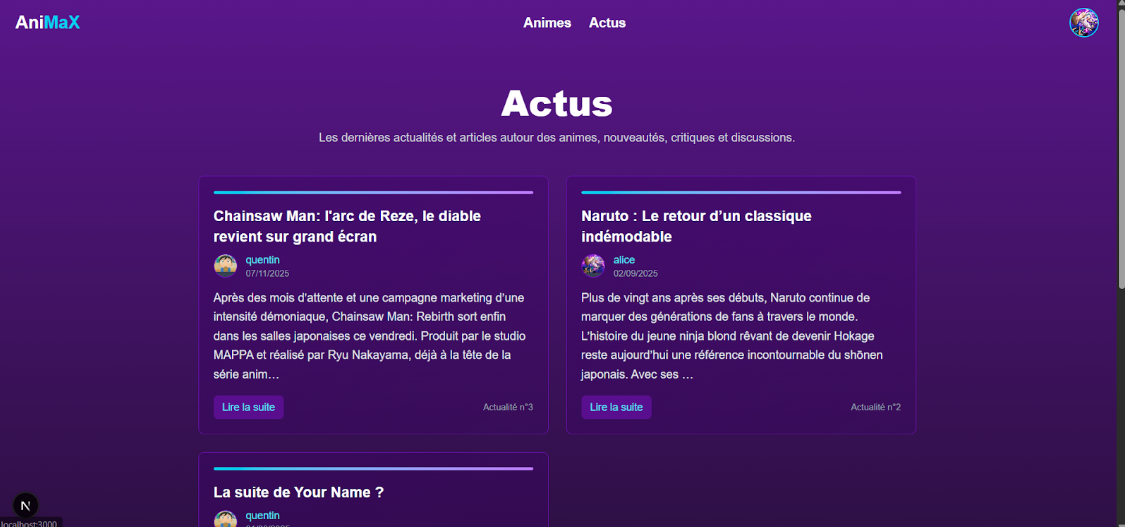Go to the Animes navigation item
This screenshot has height=527, width=1125.
coord(547,23)
